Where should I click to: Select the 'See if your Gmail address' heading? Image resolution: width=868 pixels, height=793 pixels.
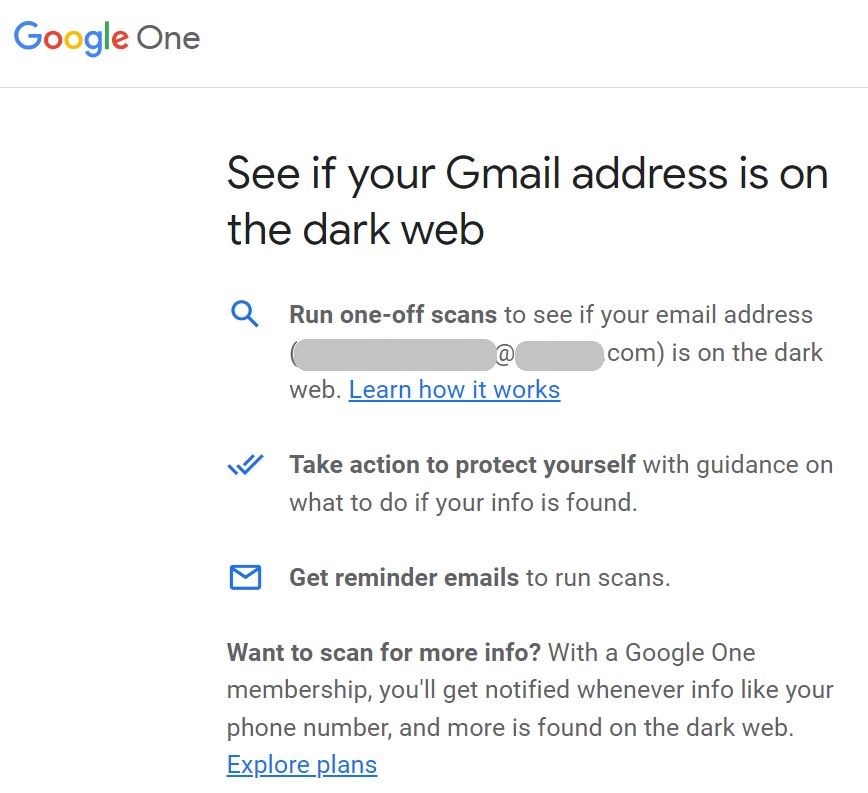527,200
